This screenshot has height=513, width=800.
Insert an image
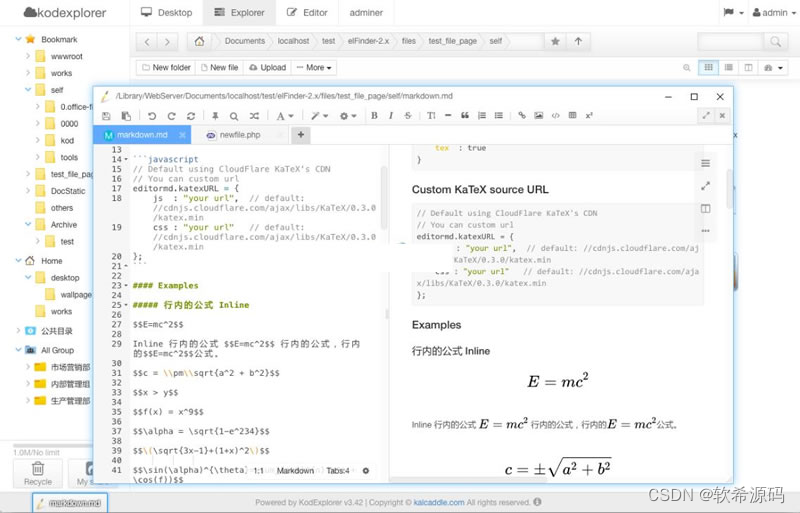coord(538,115)
